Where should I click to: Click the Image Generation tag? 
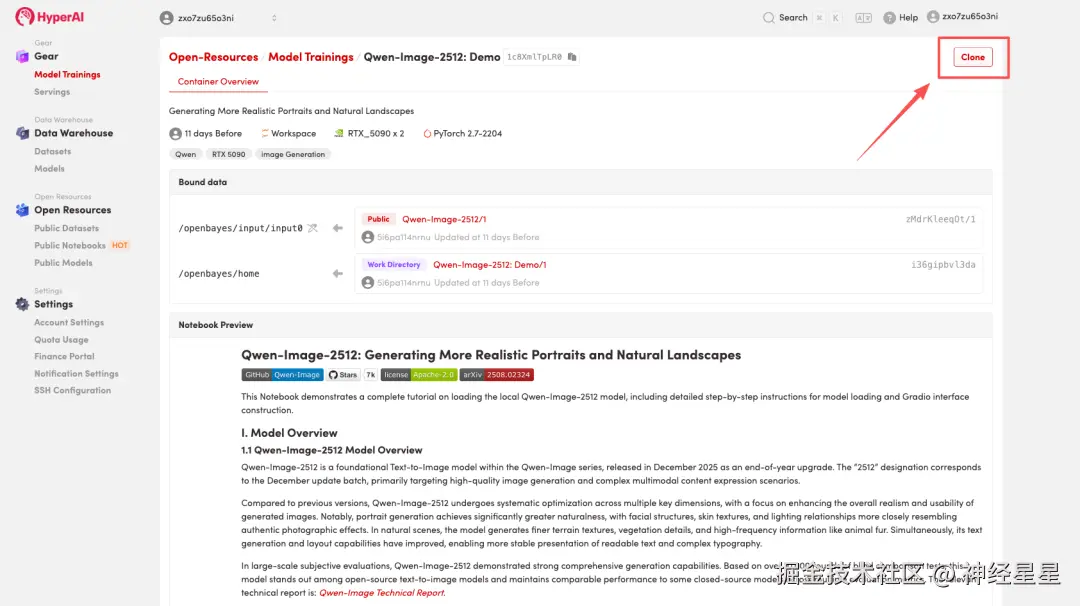coord(293,154)
